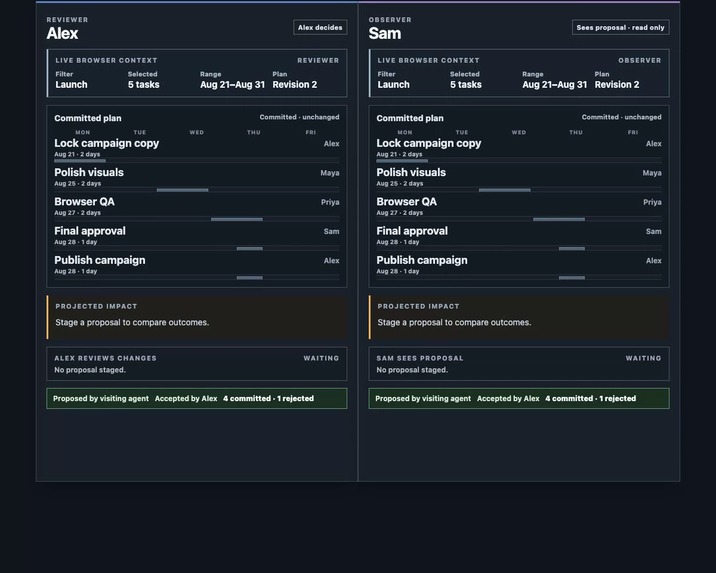
Task: Click 'WAITING' status in Alex's review box
Action: [x=321, y=358]
